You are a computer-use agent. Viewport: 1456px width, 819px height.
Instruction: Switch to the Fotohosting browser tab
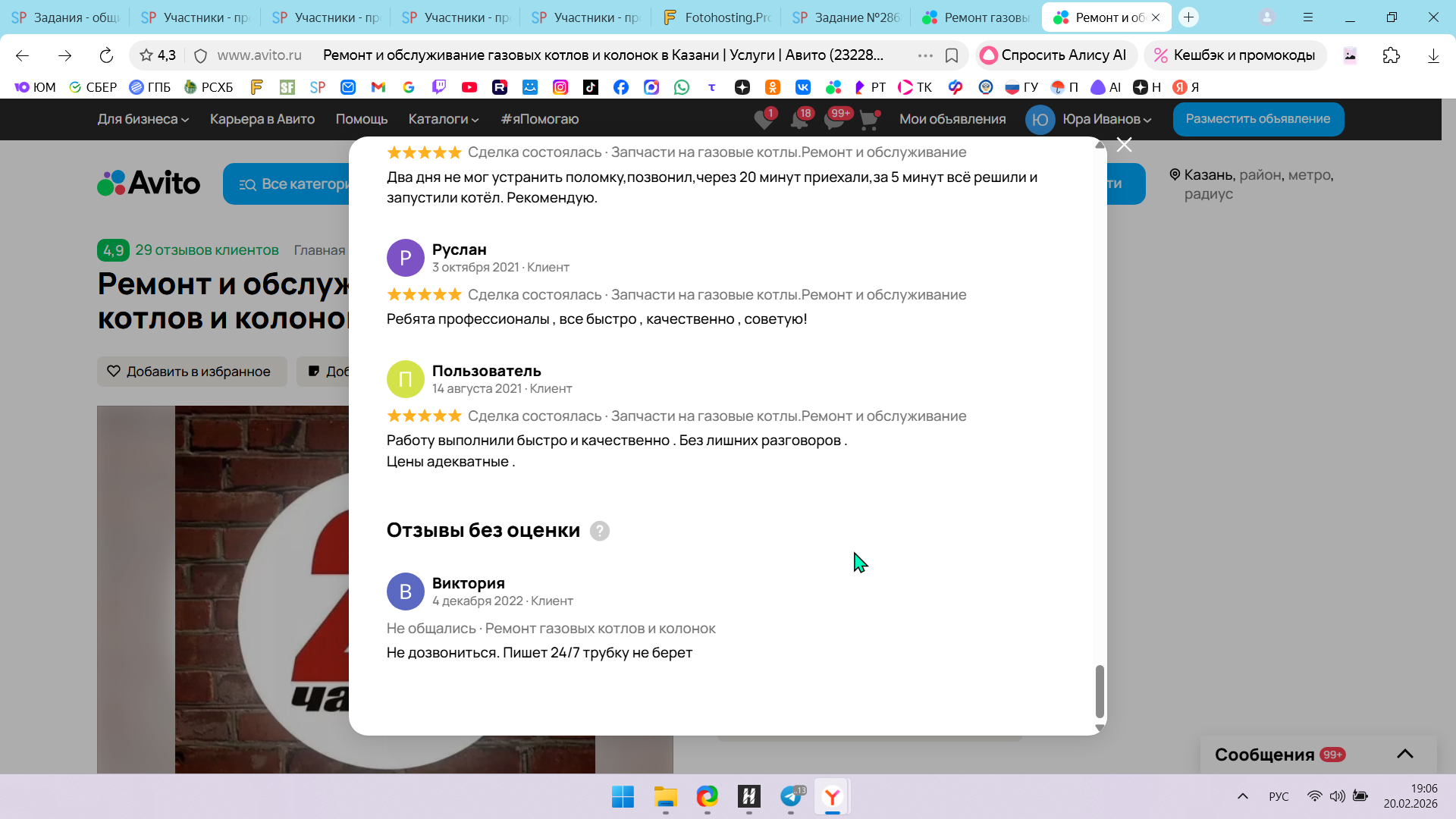point(717,17)
